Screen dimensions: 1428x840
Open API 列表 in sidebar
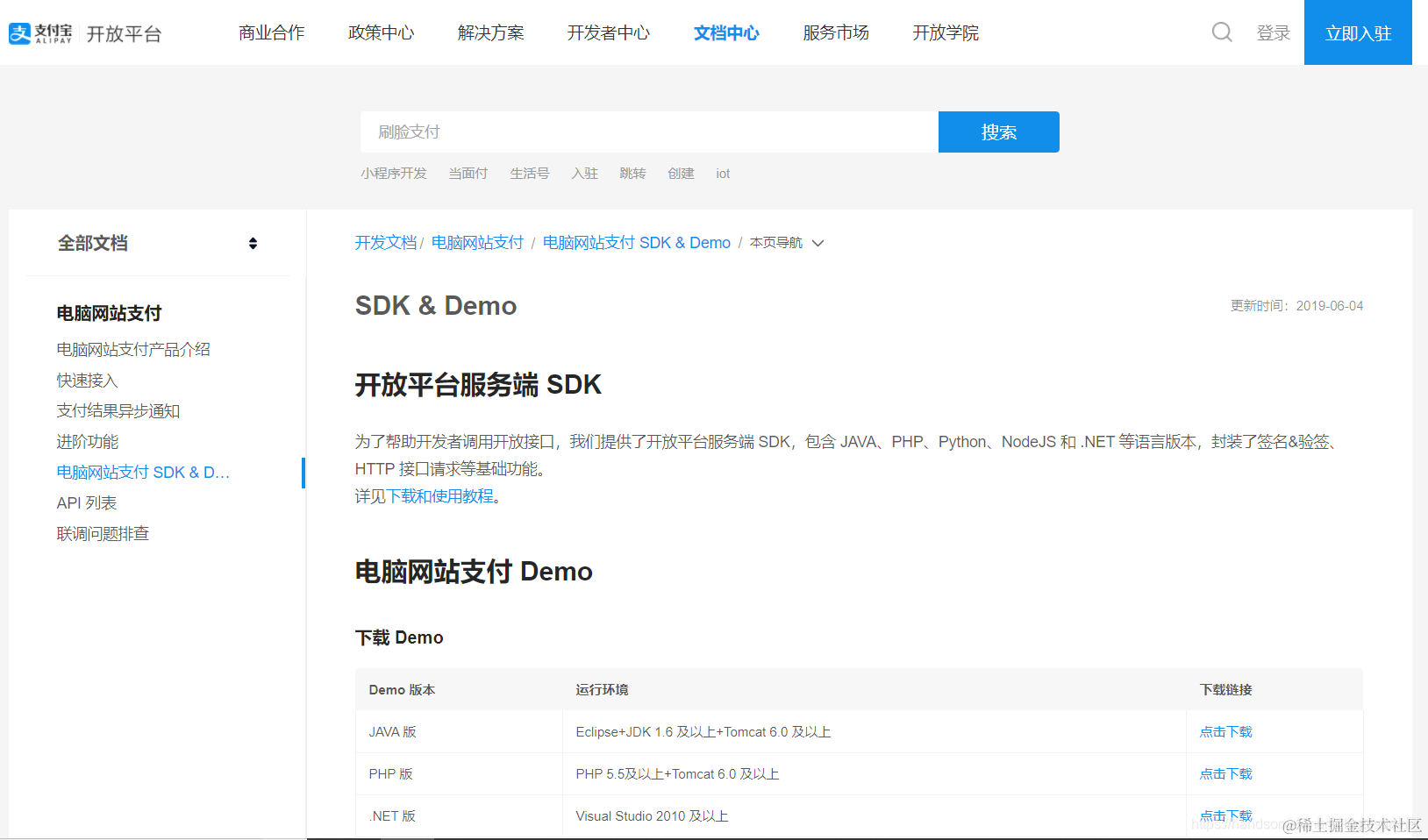point(87,502)
